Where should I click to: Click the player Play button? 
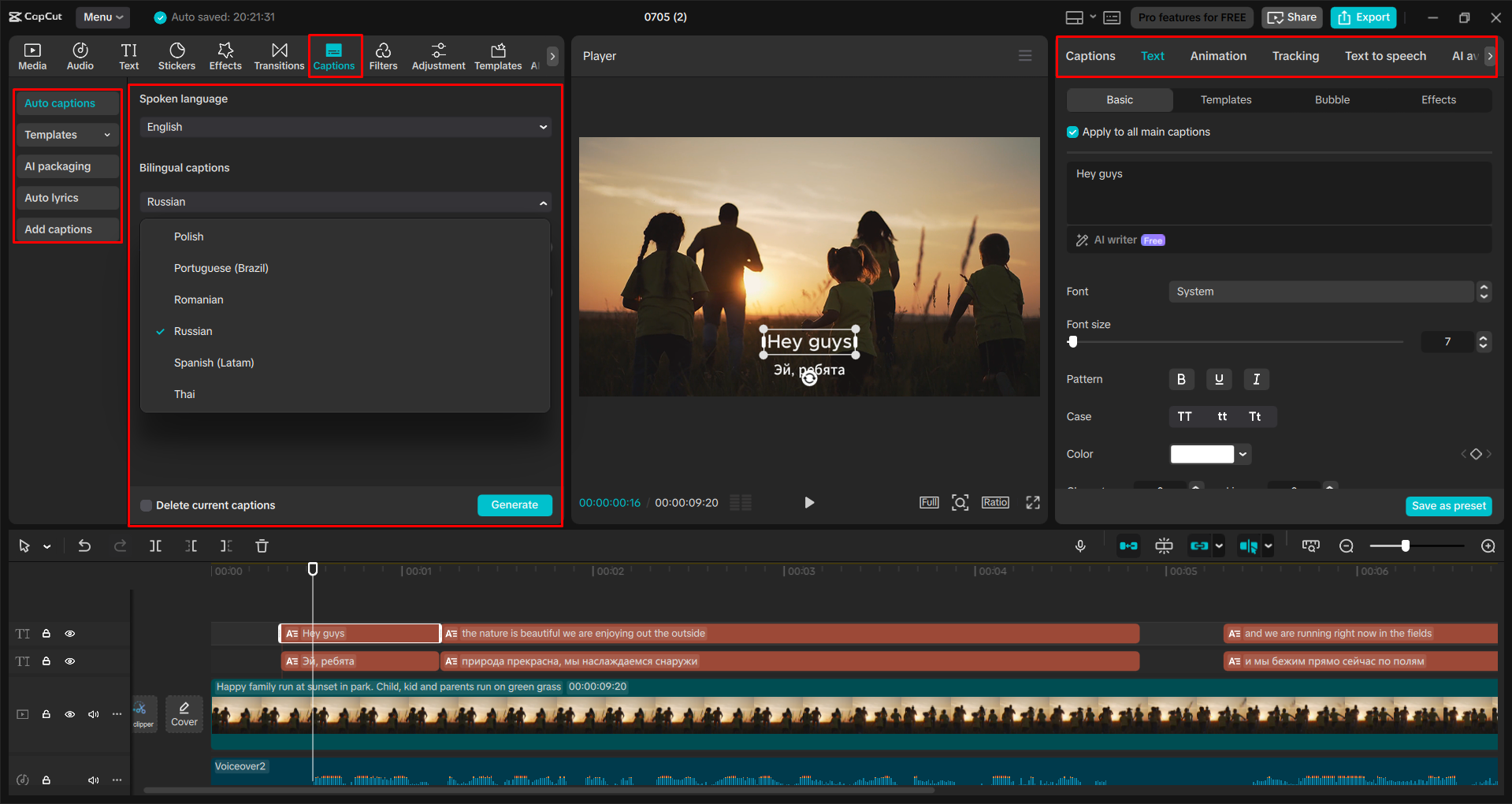(x=809, y=502)
